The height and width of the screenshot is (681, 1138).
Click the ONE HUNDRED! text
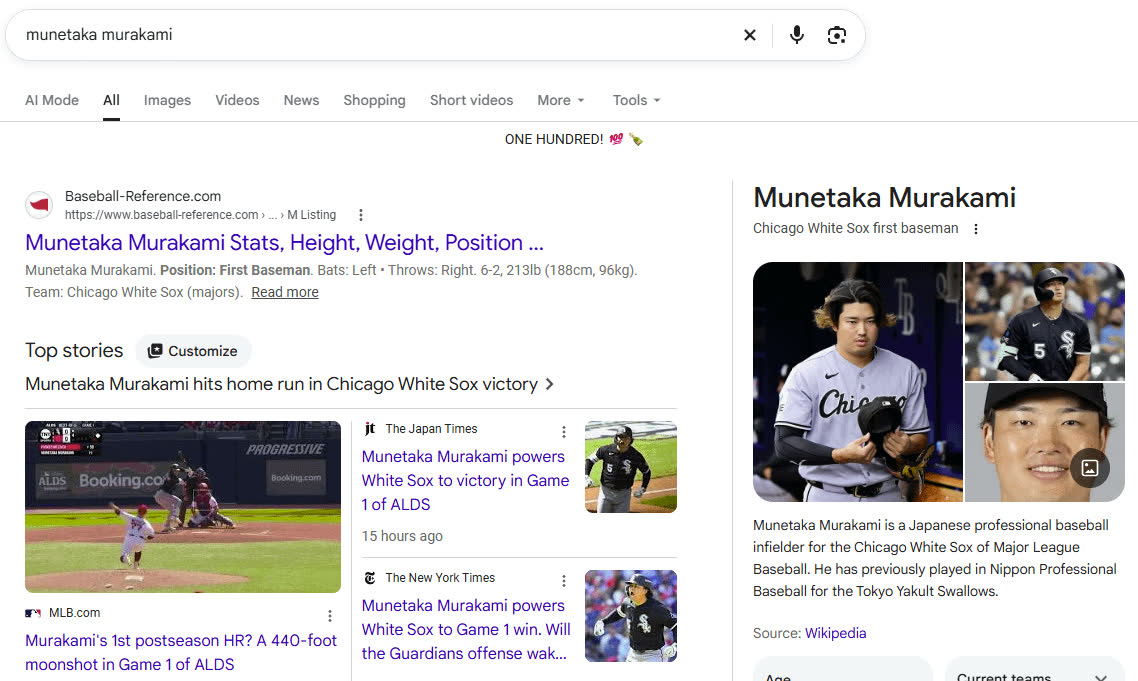pyautogui.click(x=554, y=139)
